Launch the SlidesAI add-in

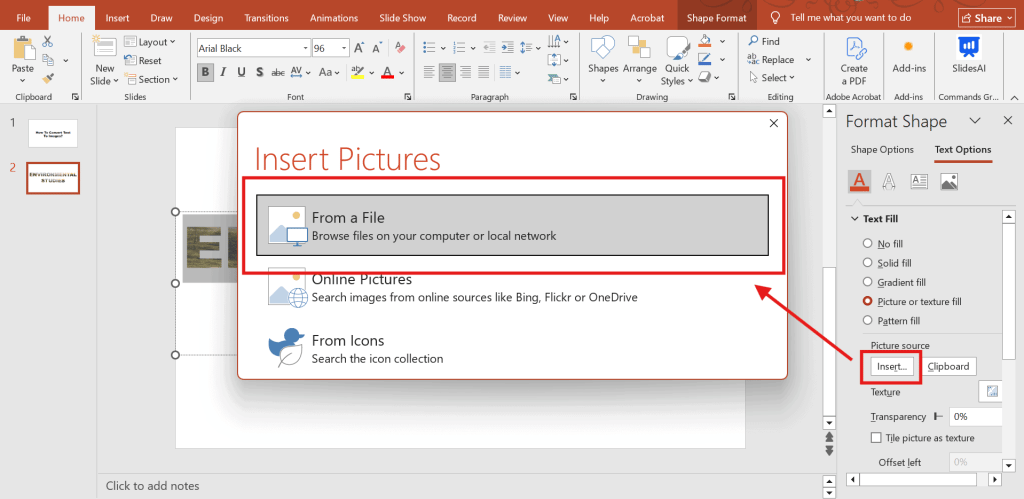tap(967, 55)
